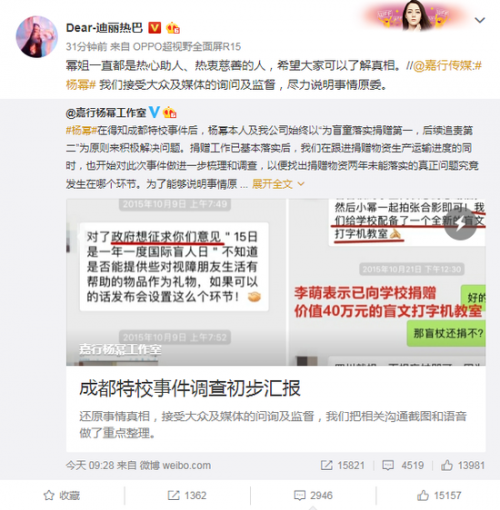The height and width of the screenshot is (510, 500).
Task: Click original post repost count 15821
Action: [x=343, y=465]
